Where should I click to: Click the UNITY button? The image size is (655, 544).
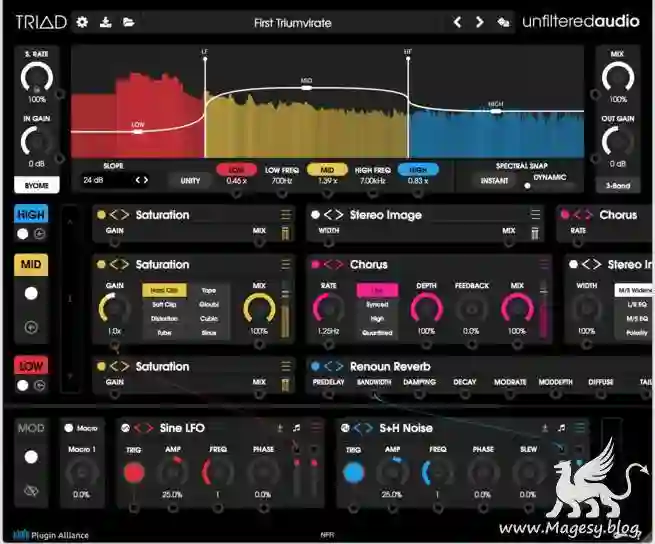click(190, 180)
